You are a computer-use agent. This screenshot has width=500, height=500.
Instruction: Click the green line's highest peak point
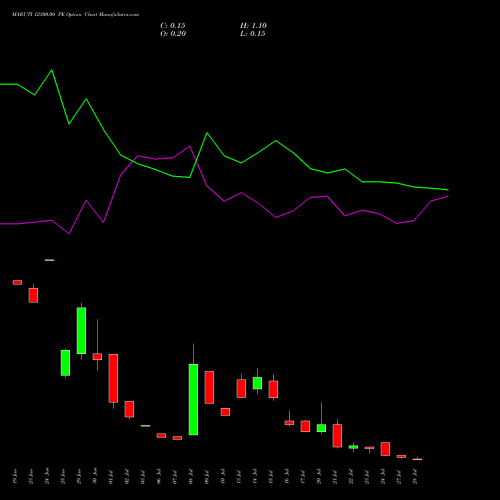52,70
